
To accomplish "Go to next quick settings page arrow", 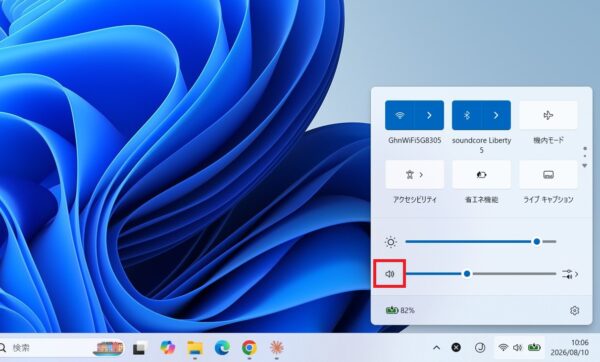I will (x=585, y=166).
